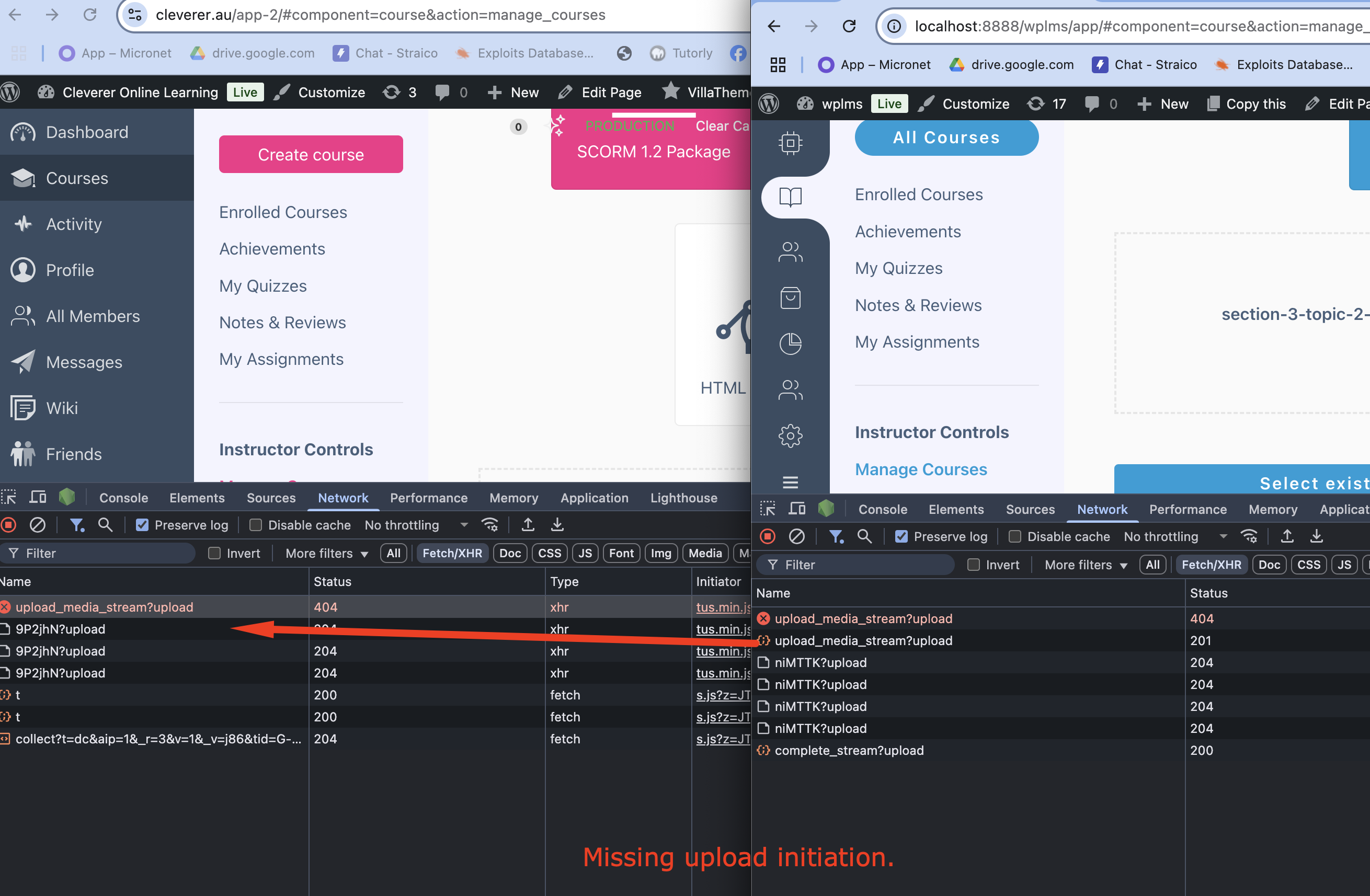The image size is (1370, 896).
Task: Clear network log in left DevTools
Action: click(x=38, y=524)
